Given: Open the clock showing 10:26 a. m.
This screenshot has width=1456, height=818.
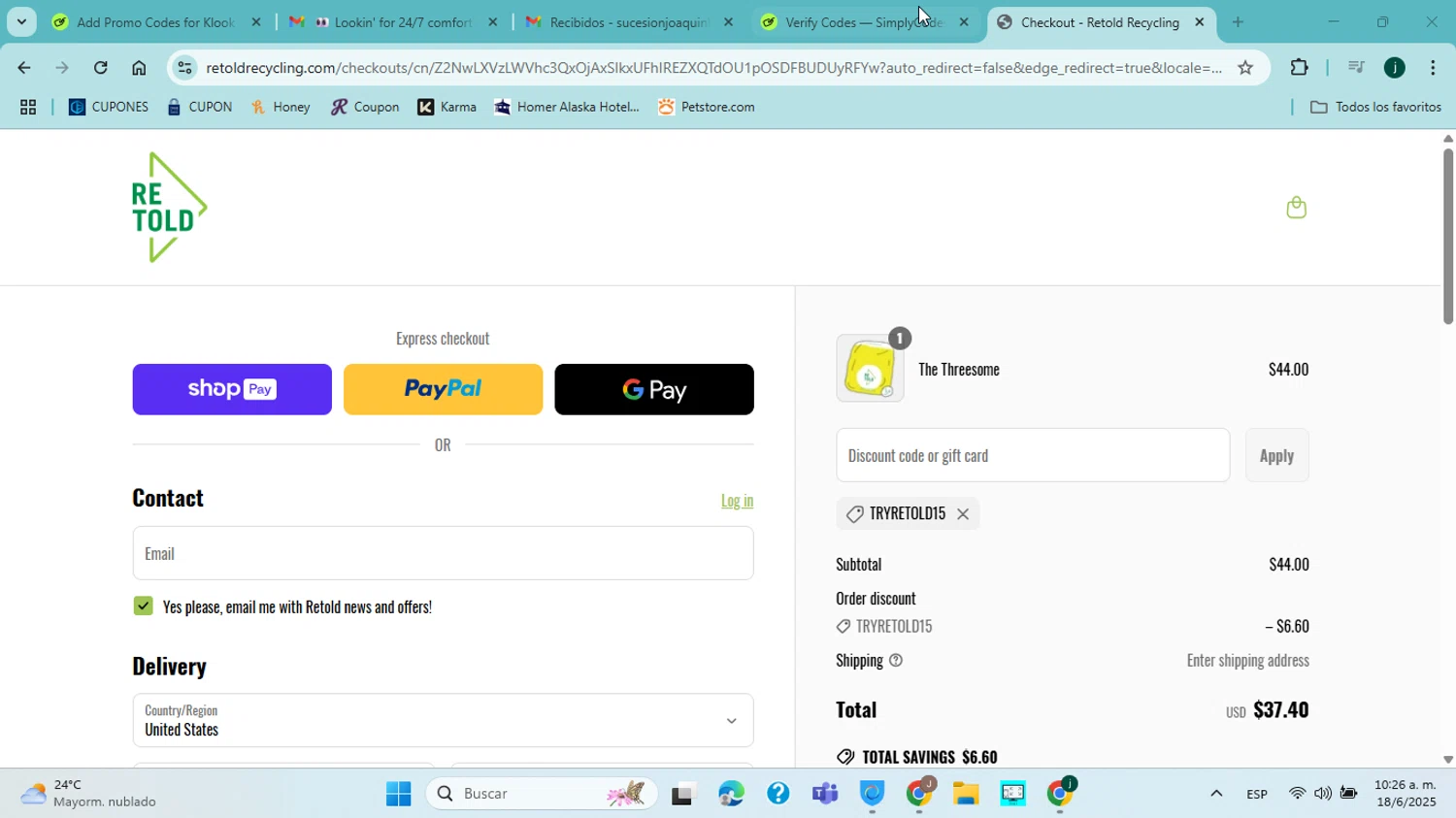Looking at the screenshot, I should [x=1405, y=794].
